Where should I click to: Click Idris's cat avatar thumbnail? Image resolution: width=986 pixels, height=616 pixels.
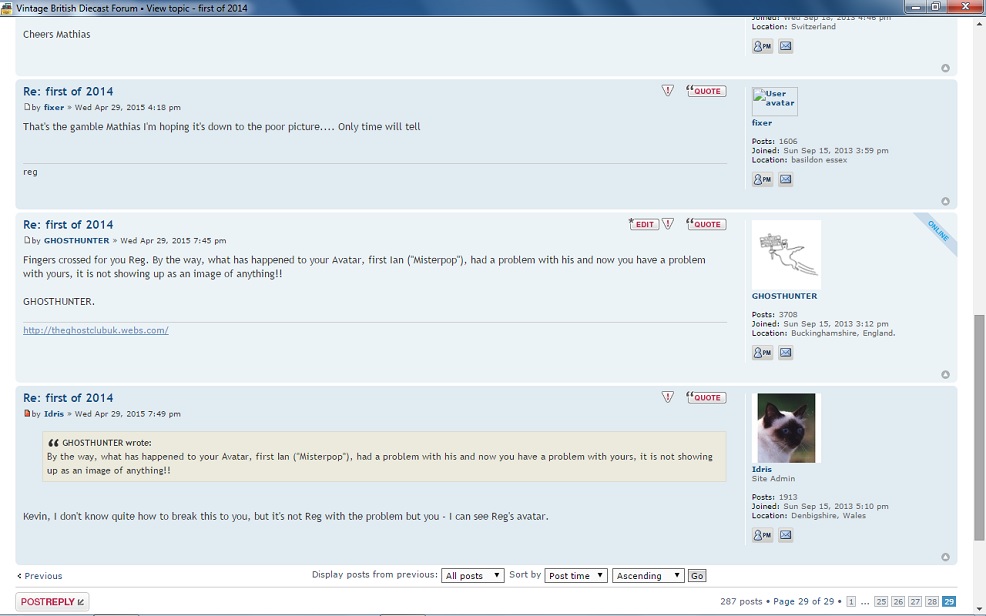point(786,428)
